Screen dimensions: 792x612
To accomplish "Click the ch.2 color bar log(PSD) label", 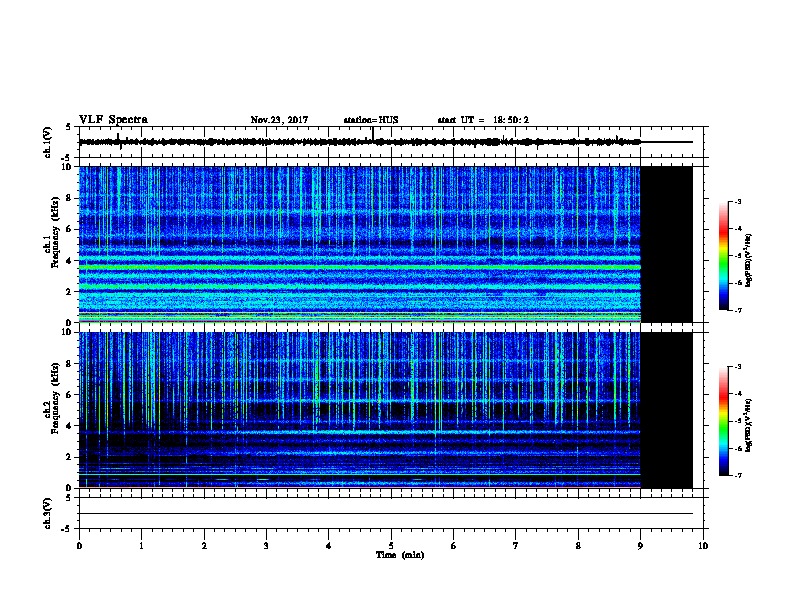I will (x=748, y=426).
